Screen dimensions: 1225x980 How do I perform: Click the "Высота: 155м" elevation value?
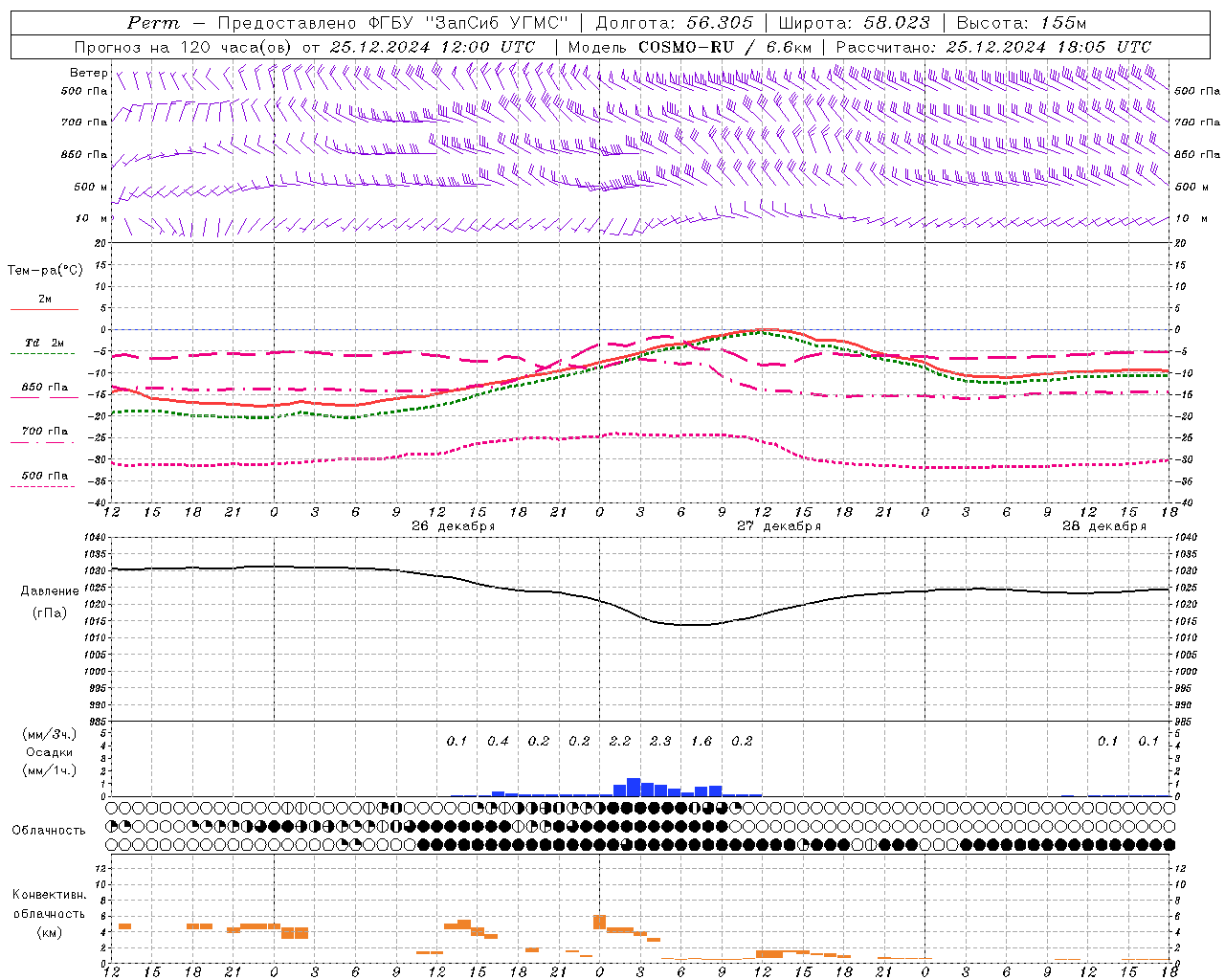tap(1021, 23)
